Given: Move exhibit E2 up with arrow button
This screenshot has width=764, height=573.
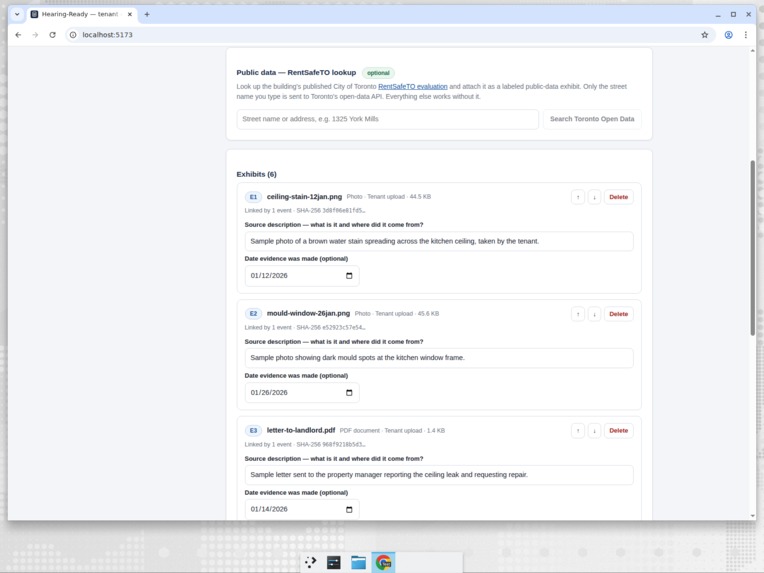Looking at the screenshot, I should [578, 314].
